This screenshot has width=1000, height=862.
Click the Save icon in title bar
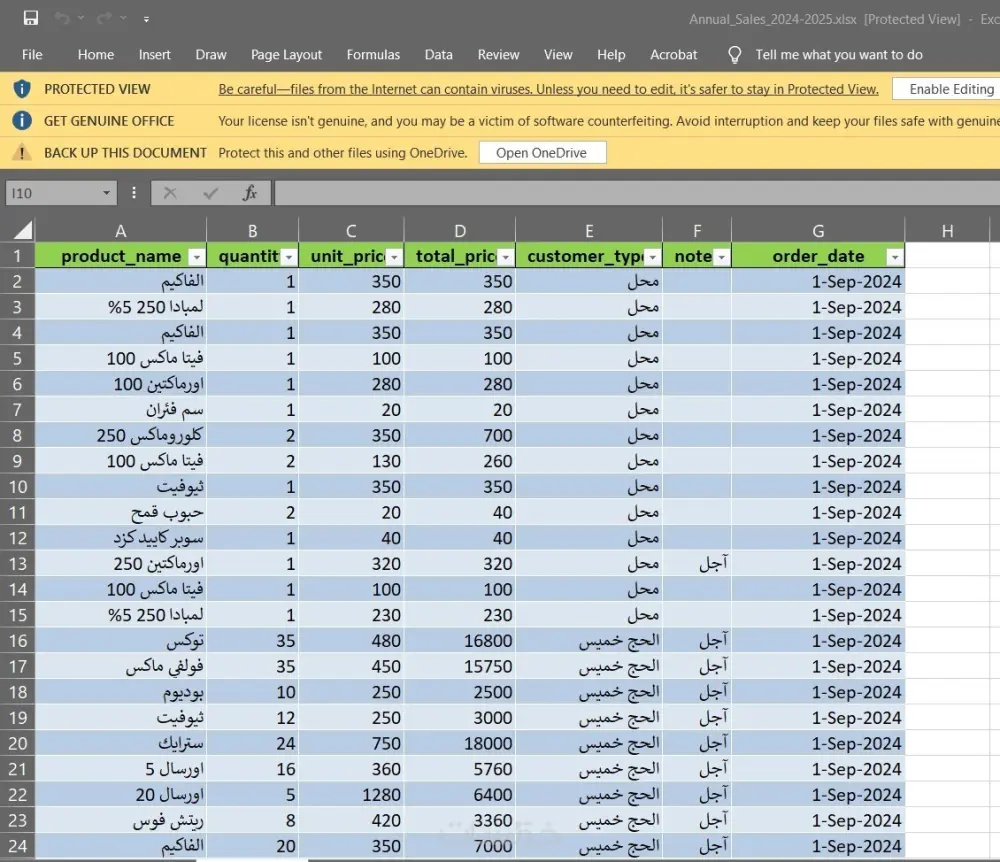(31, 18)
